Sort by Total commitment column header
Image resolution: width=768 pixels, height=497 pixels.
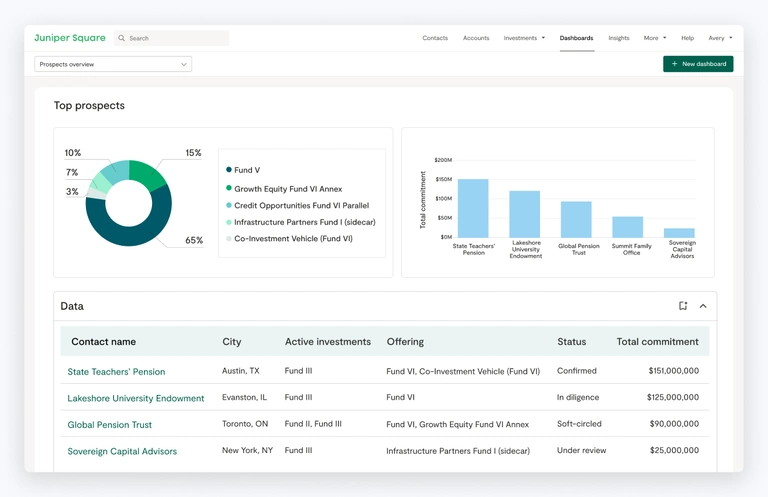point(657,342)
